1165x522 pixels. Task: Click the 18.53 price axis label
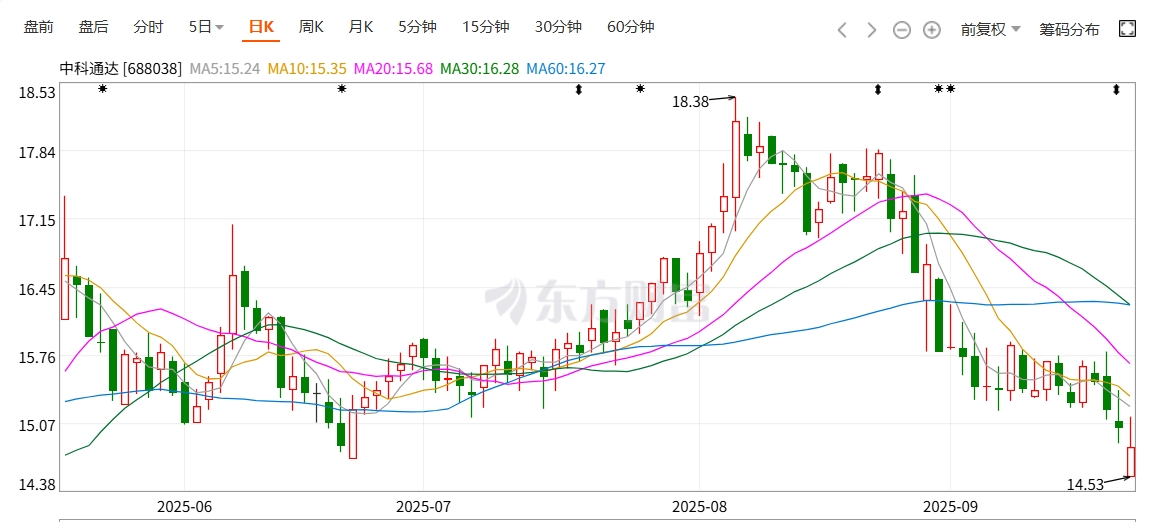click(37, 93)
